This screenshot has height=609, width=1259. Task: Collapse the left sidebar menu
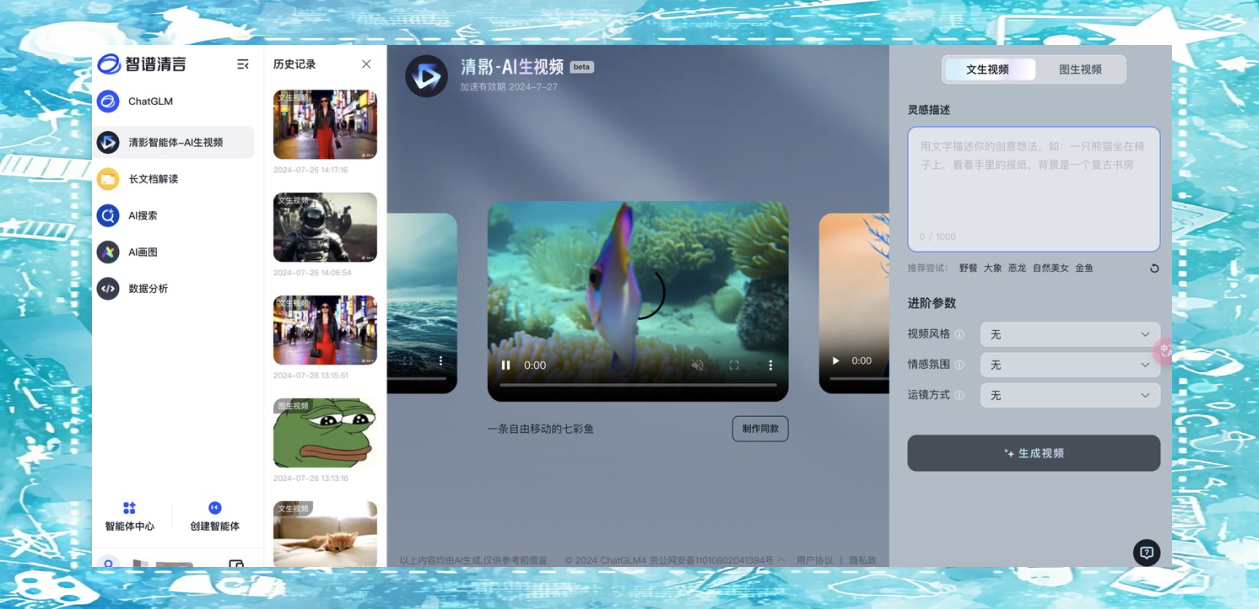[x=243, y=64]
